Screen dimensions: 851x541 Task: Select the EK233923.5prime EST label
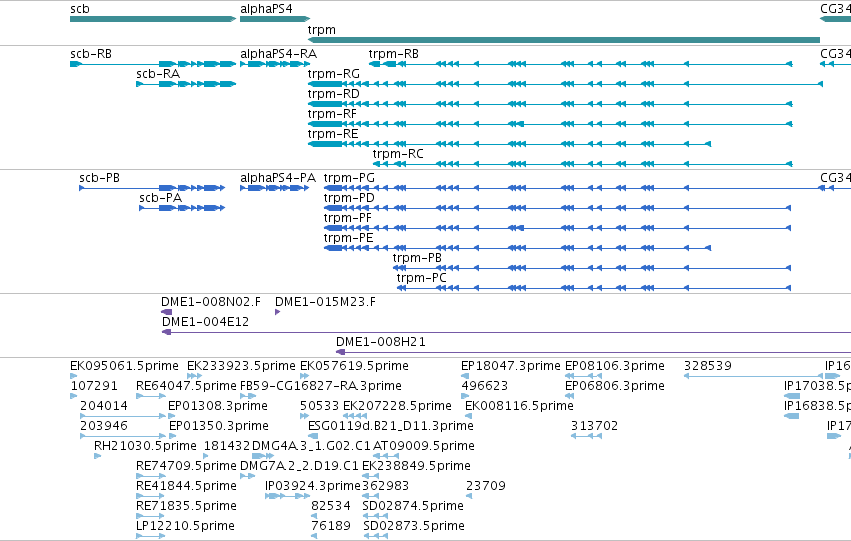(x=242, y=366)
